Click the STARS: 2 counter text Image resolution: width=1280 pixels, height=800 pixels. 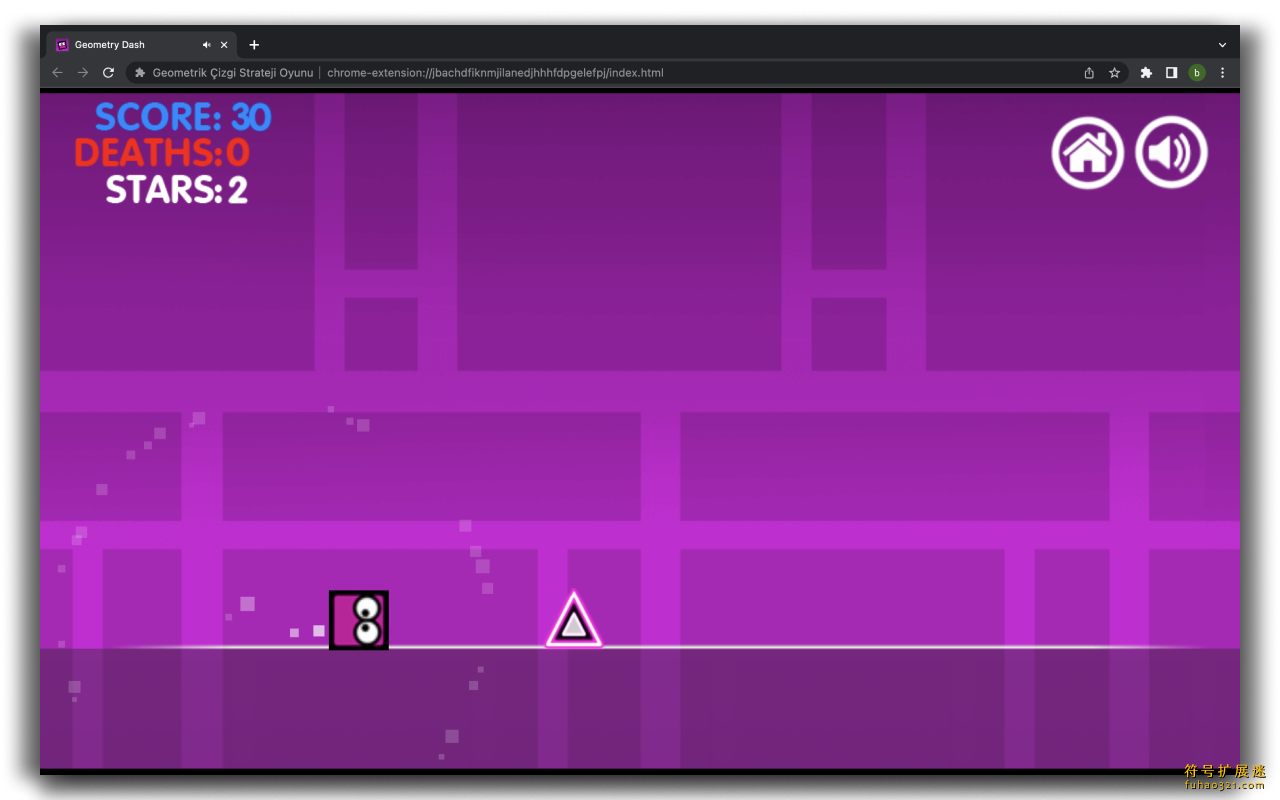(x=177, y=189)
